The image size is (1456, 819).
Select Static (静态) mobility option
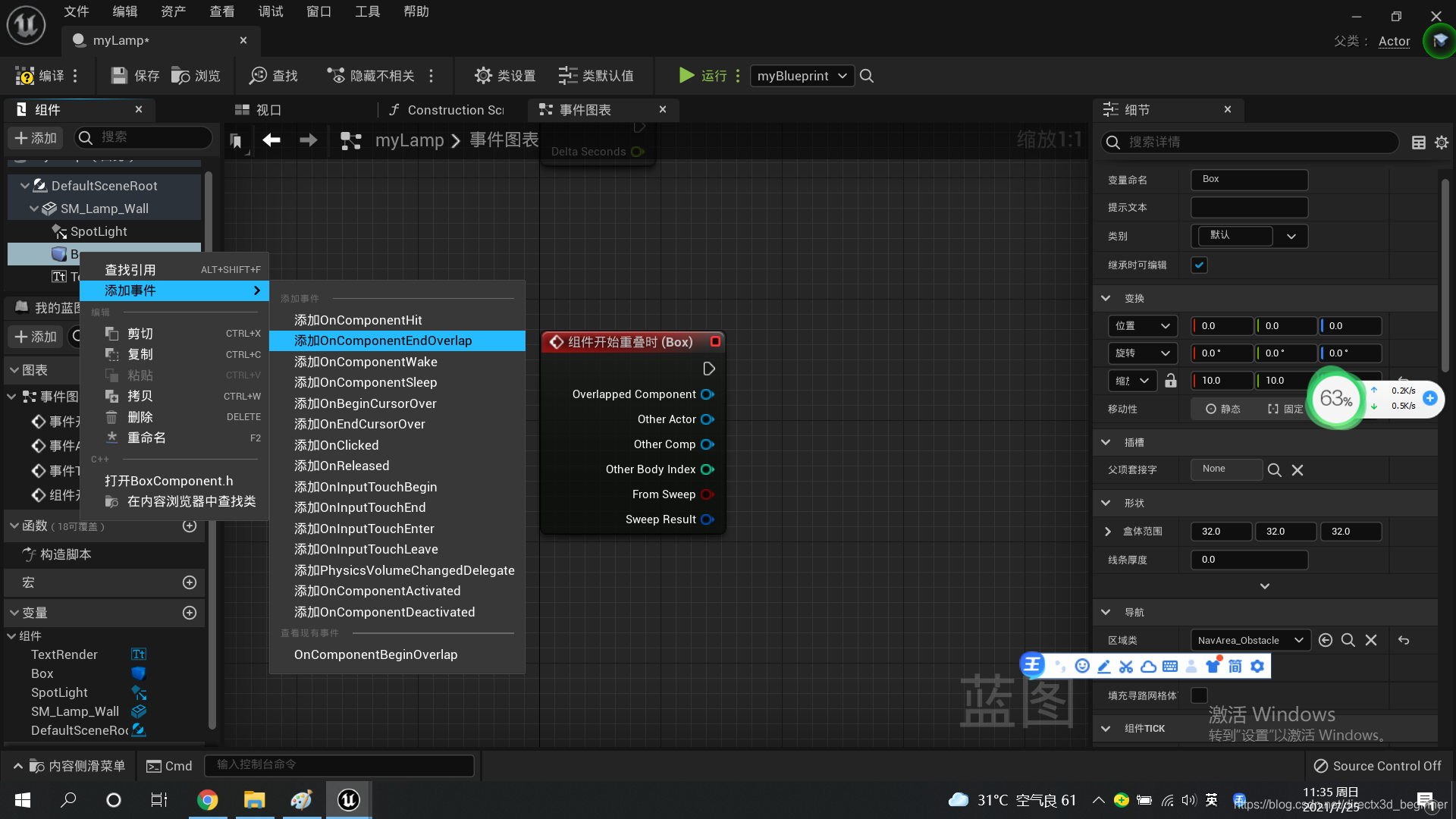(1222, 409)
